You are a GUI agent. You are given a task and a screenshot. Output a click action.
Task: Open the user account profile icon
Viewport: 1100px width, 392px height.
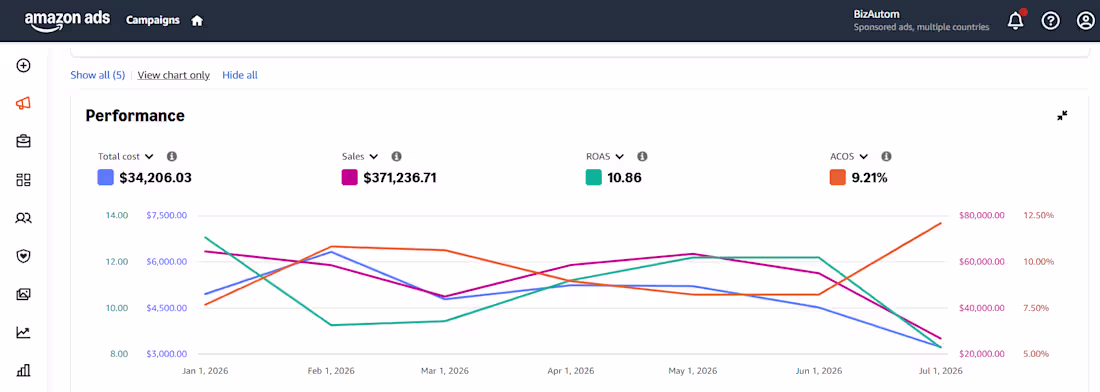tap(1085, 21)
